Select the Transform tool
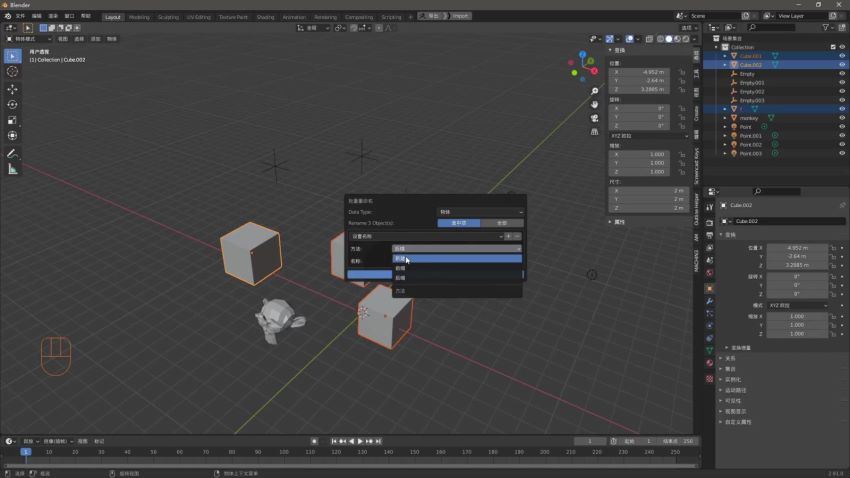This screenshot has width=850, height=478. pyautogui.click(x=12, y=136)
